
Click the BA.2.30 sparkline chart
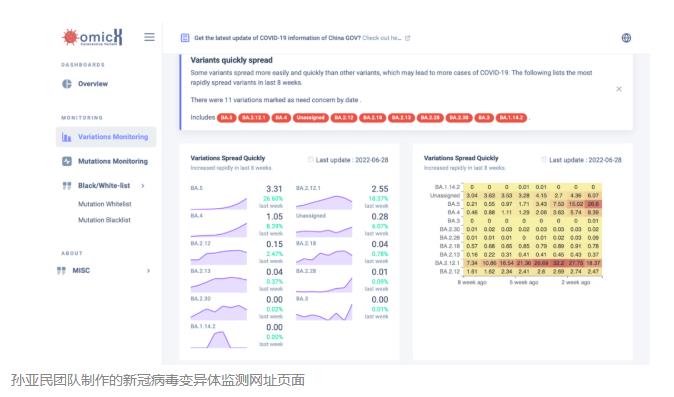(x=219, y=312)
